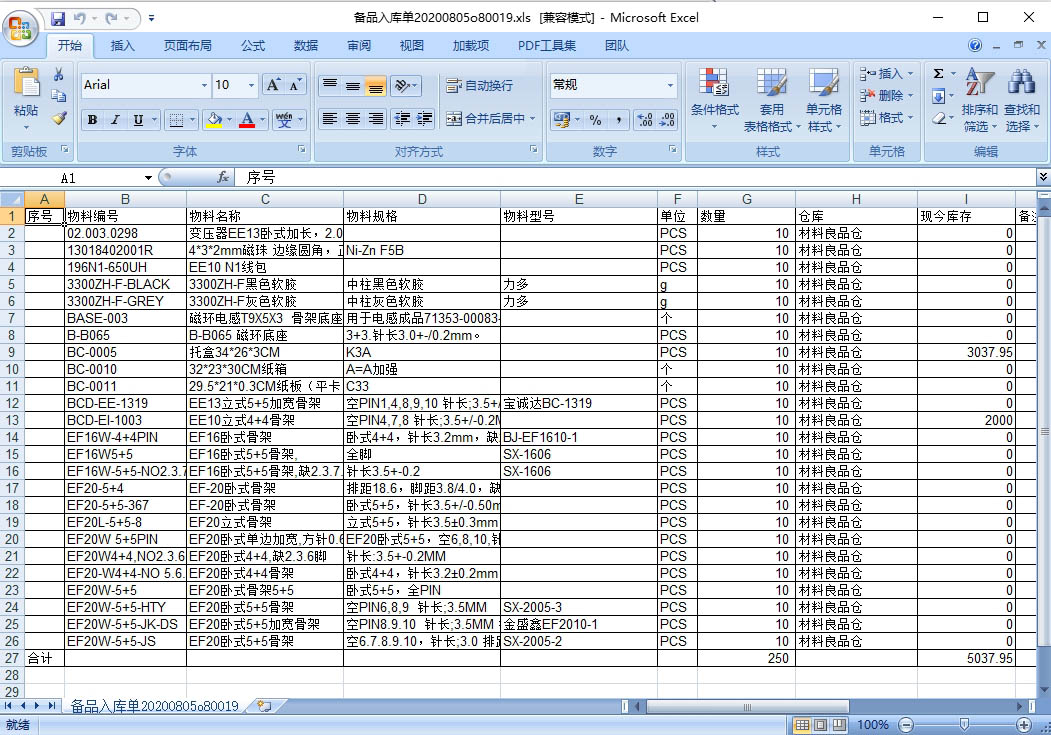Image resolution: width=1051 pixels, height=735 pixels.
Task: Click the Save icon in quick access toolbar
Action: 58,18
